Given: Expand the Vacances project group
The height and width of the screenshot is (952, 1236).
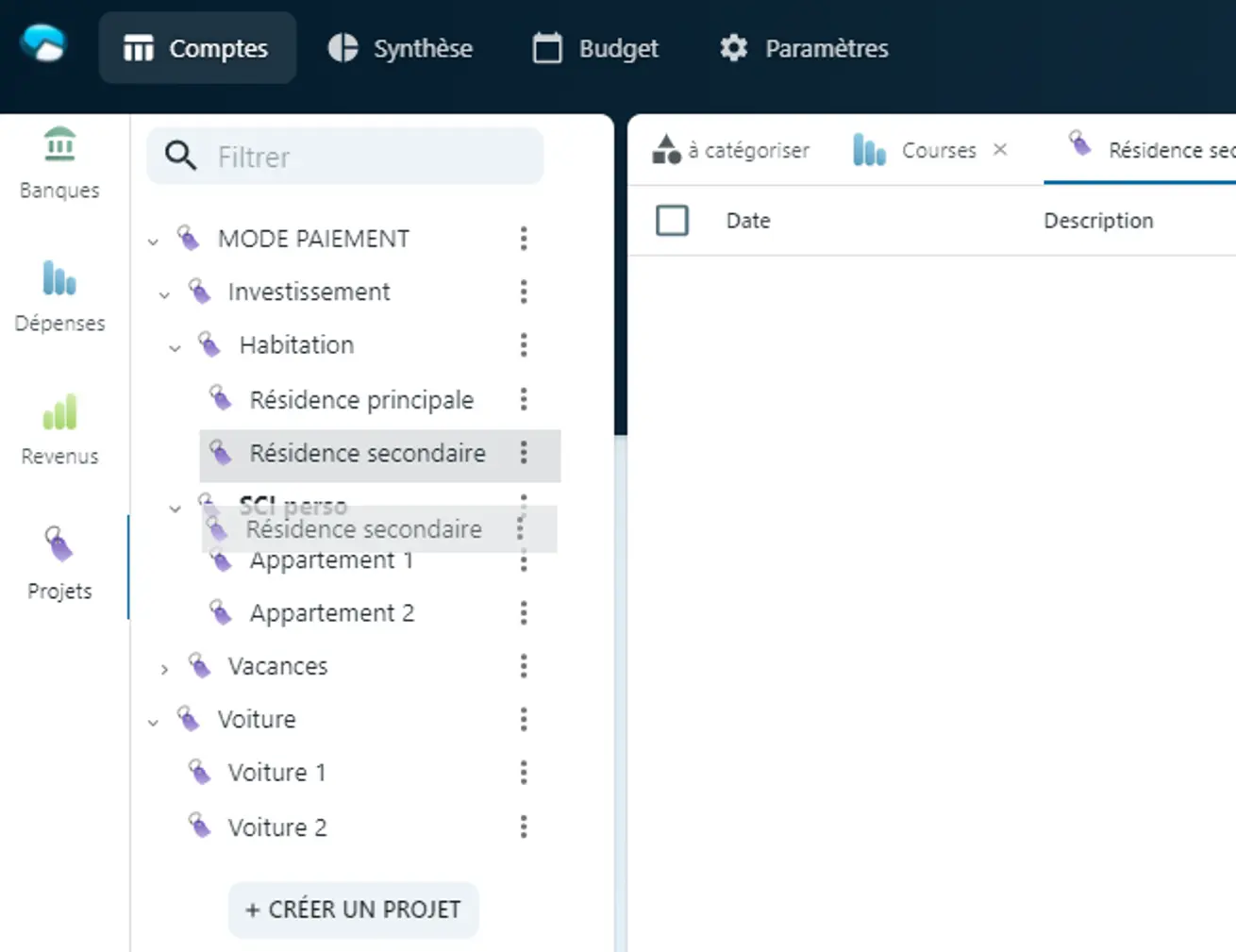Looking at the screenshot, I should coord(164,670).
